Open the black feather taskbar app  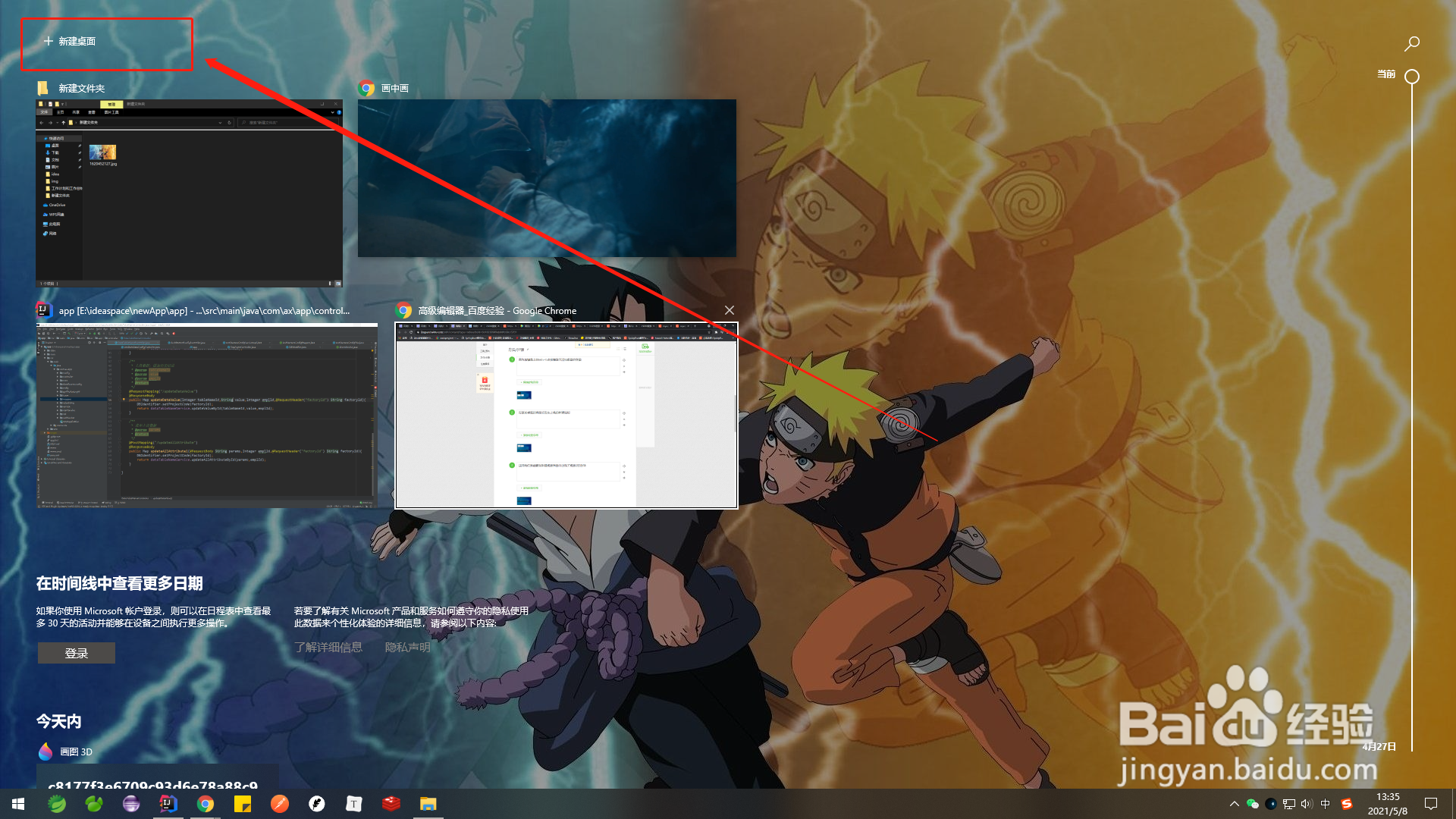tap(317, 804)
